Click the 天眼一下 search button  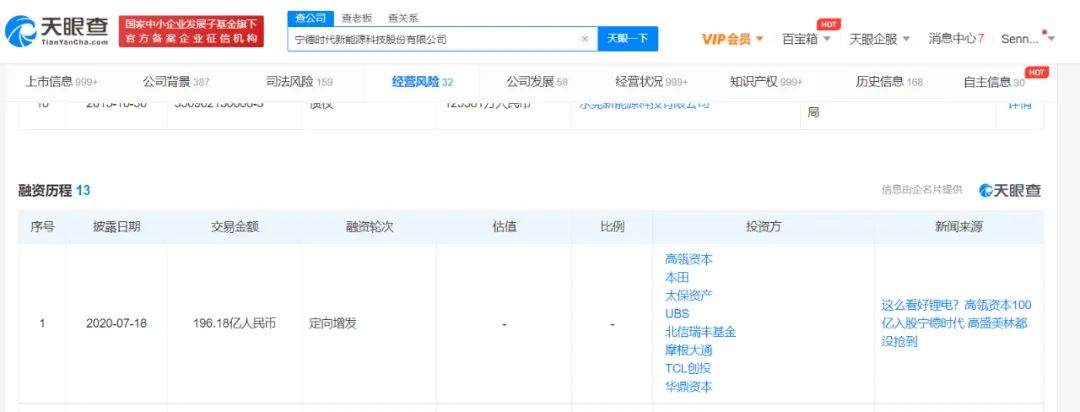pos(627,39)
